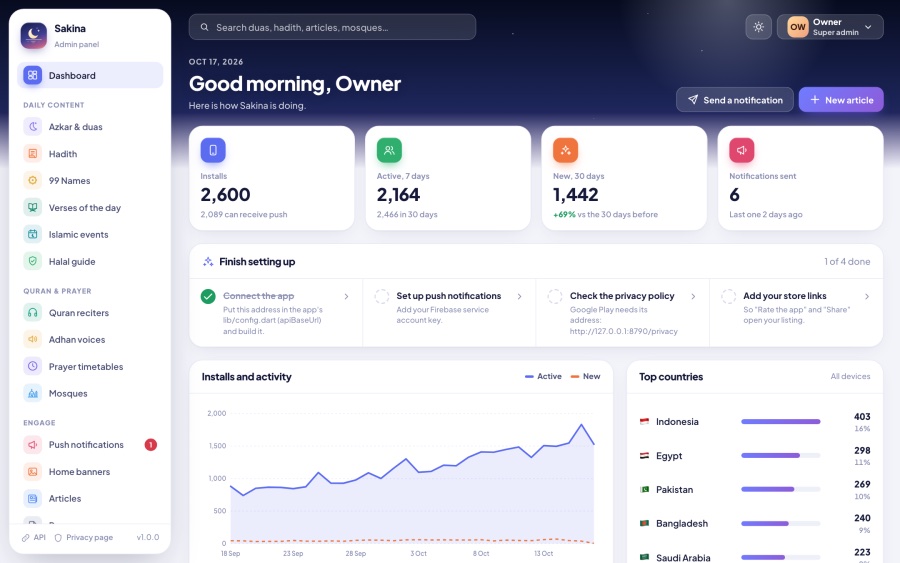
Task: Expand Check the privacy policy chevron
Action: pyautogui.click(x=693, y=297)
